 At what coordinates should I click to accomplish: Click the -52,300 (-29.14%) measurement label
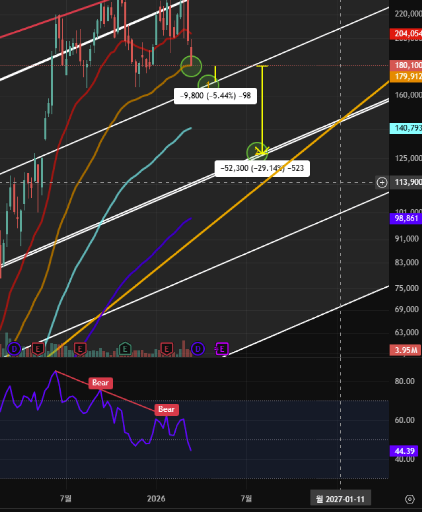[262, 168]
